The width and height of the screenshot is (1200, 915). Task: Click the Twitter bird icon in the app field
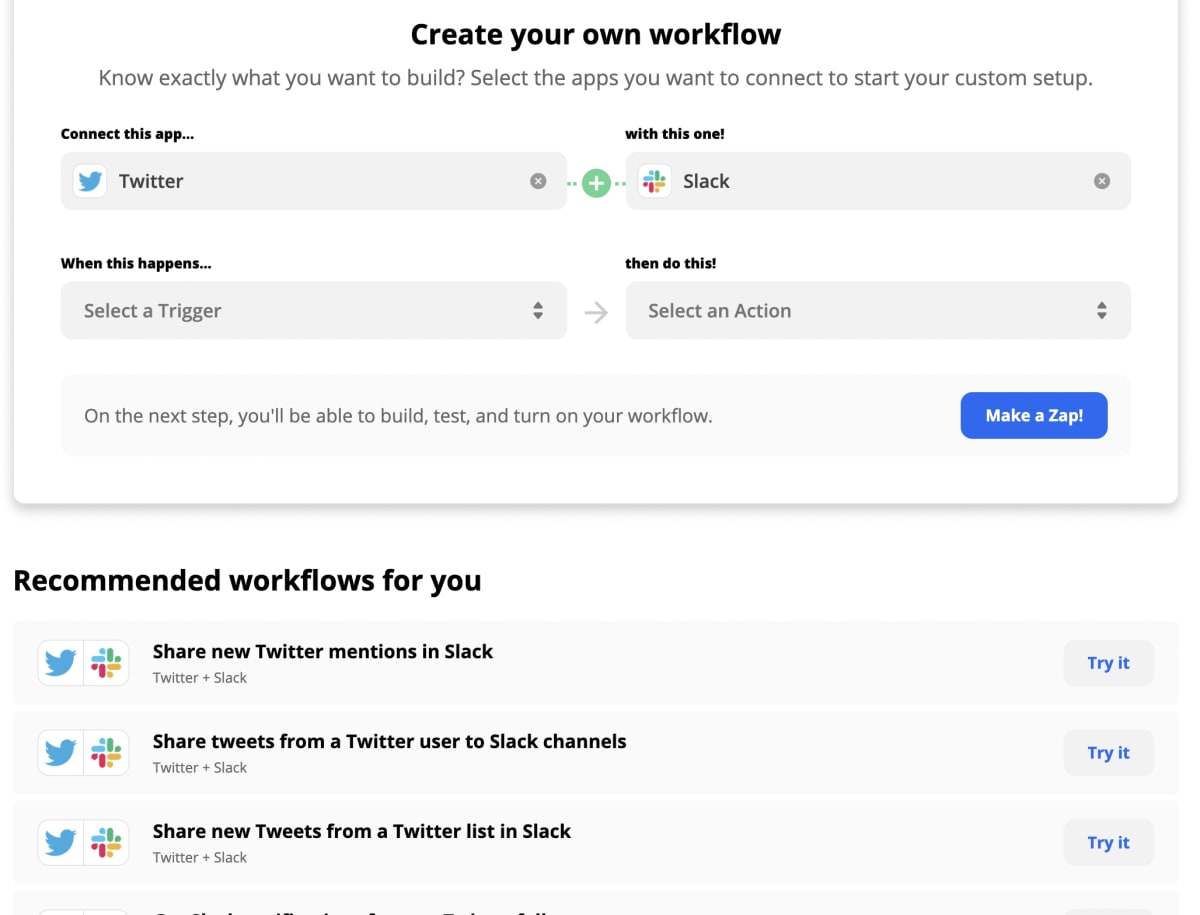point(90,181)
